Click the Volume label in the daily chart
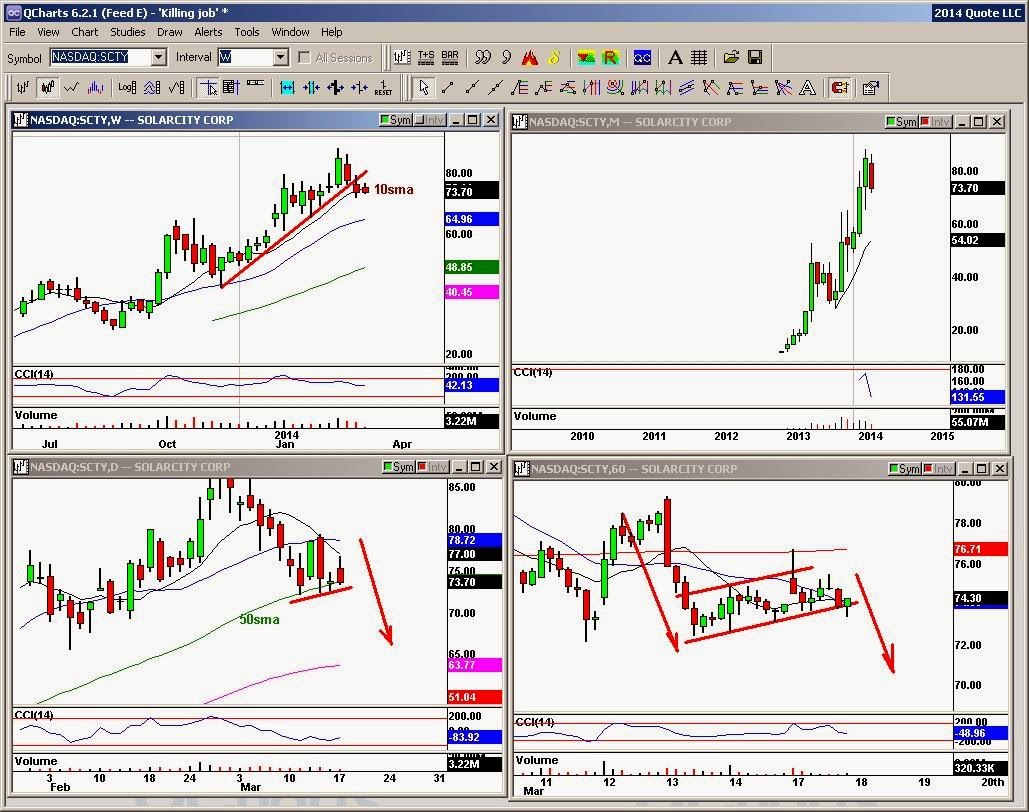This screenshot has width=1029, height=812. coord(36,761)
